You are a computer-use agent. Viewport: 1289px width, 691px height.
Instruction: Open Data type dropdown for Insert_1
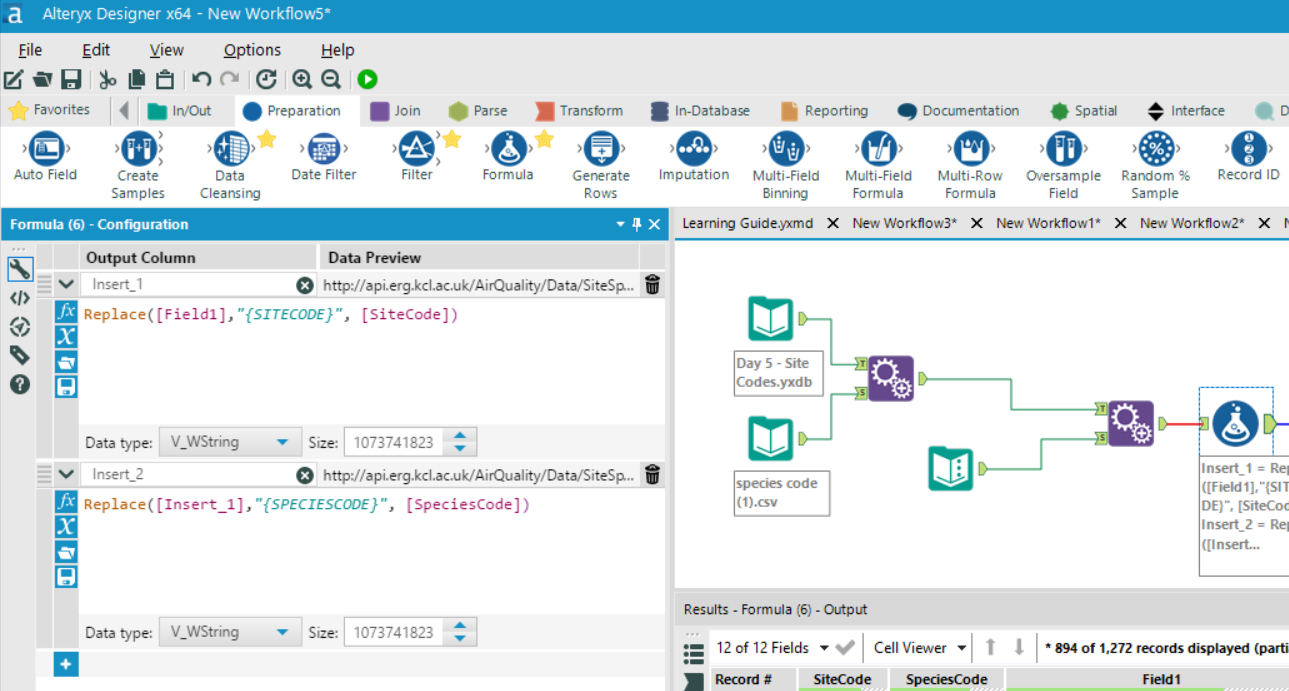[x=229, y=442]
